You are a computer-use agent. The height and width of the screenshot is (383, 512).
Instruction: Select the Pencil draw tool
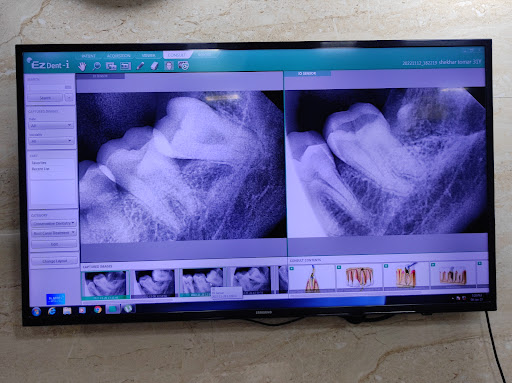[x=140, y=66]
